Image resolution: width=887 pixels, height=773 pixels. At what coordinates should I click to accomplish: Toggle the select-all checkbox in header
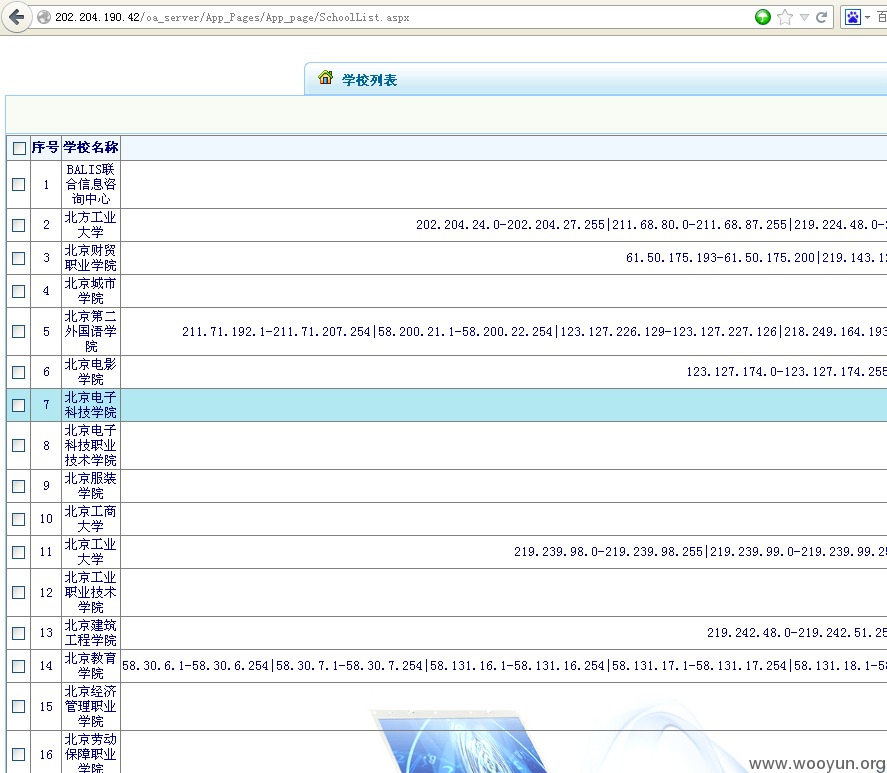tap(19, 148)
